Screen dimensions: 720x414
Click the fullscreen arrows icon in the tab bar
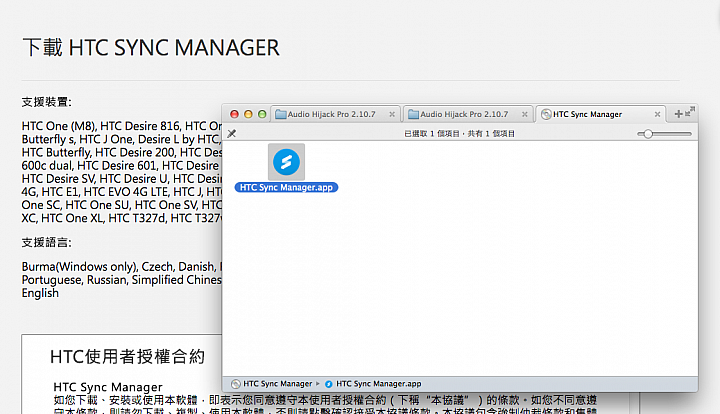pos(690,112)
